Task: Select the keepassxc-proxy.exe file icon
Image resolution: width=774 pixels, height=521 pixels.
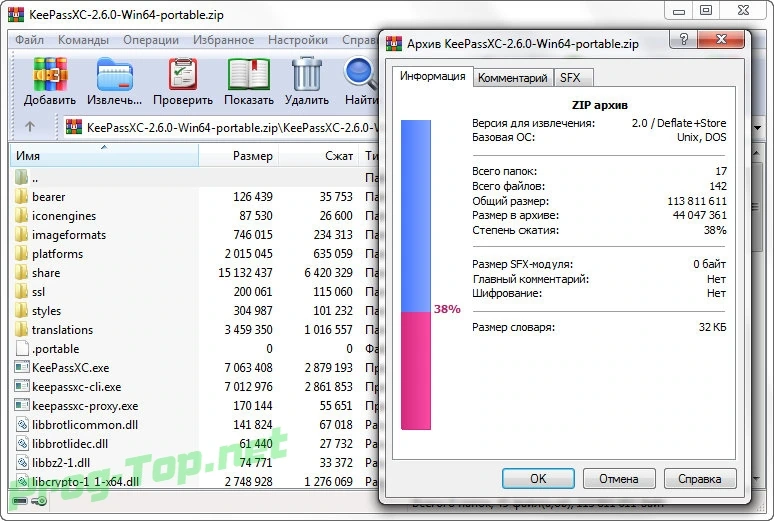Action: tap(22, 405)
